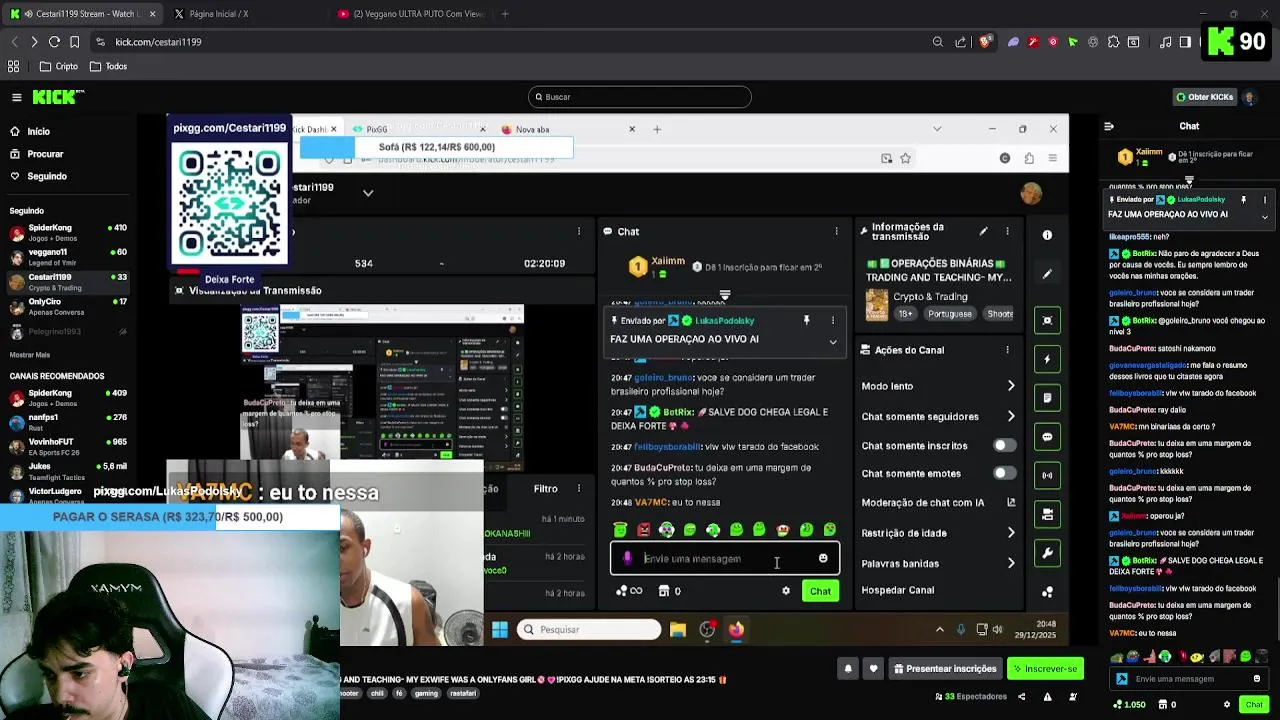
Task: Open the browser extensions puzzle icon
Action: coord(1112,42)
